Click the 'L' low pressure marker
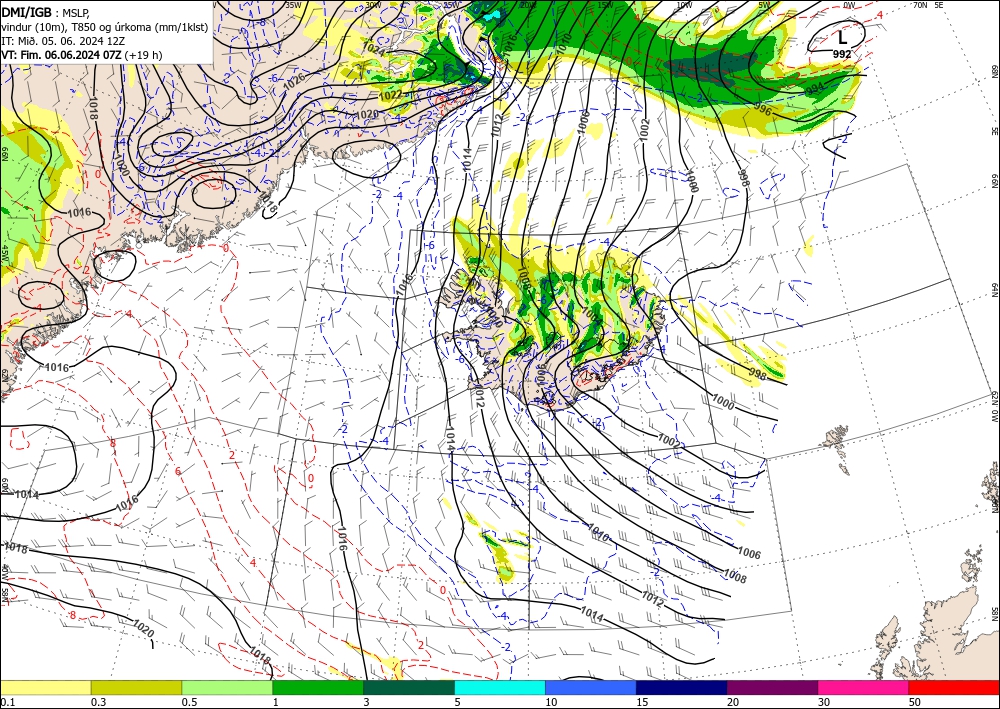The width and height of the screenshot is (1000, 709). pos(842,38)
